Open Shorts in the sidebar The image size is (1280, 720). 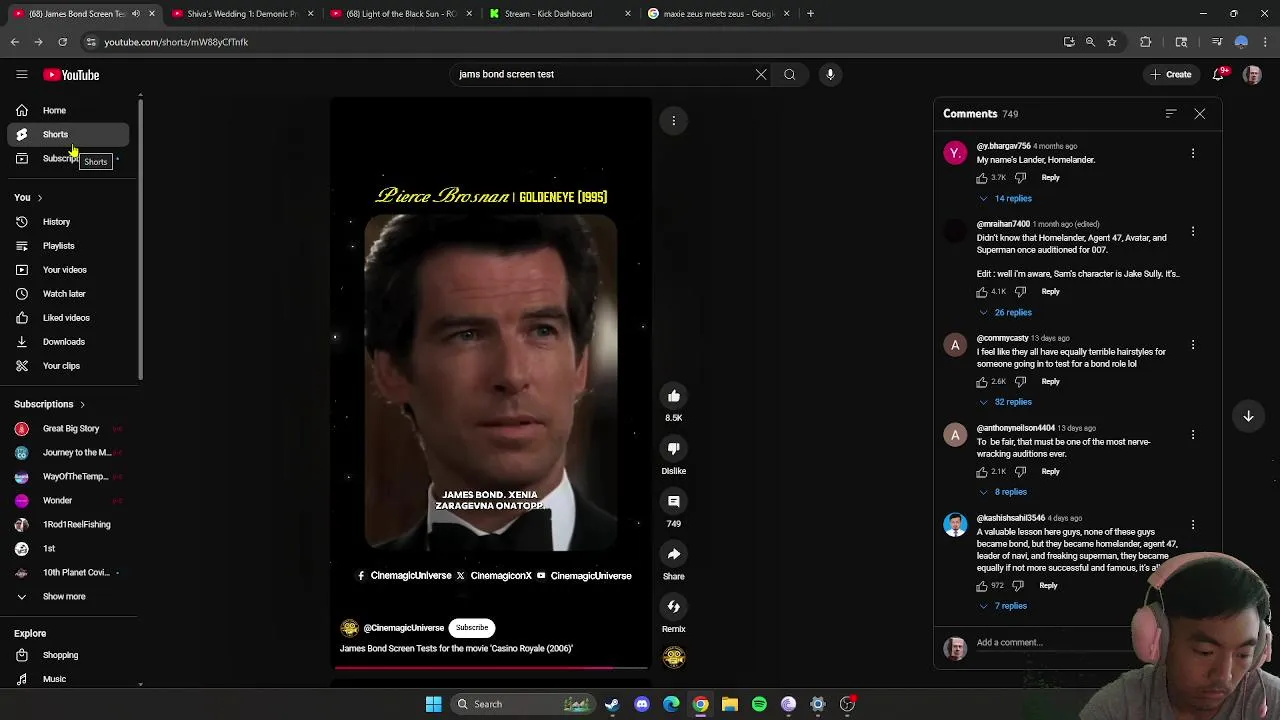(68, 135)
